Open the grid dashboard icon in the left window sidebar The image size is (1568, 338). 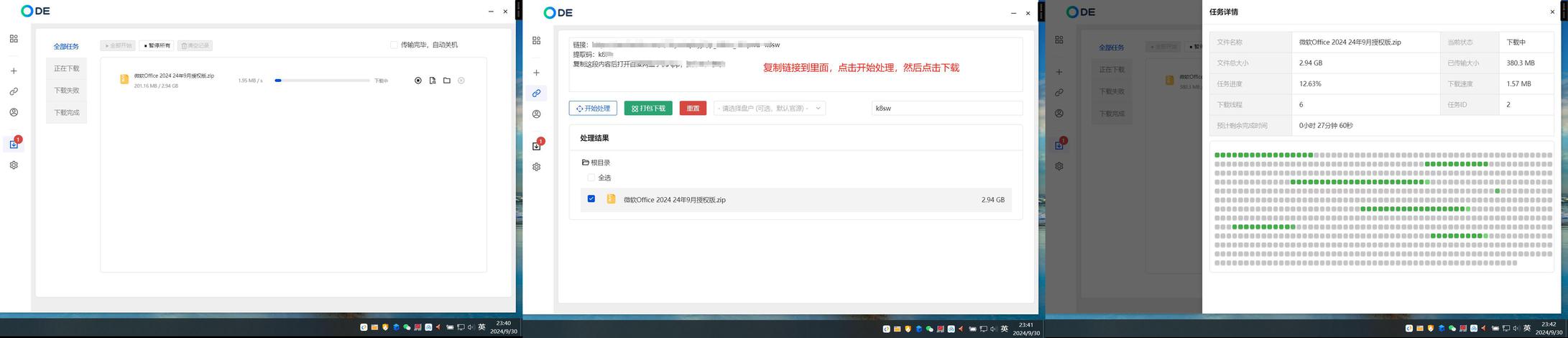point(14,39)
